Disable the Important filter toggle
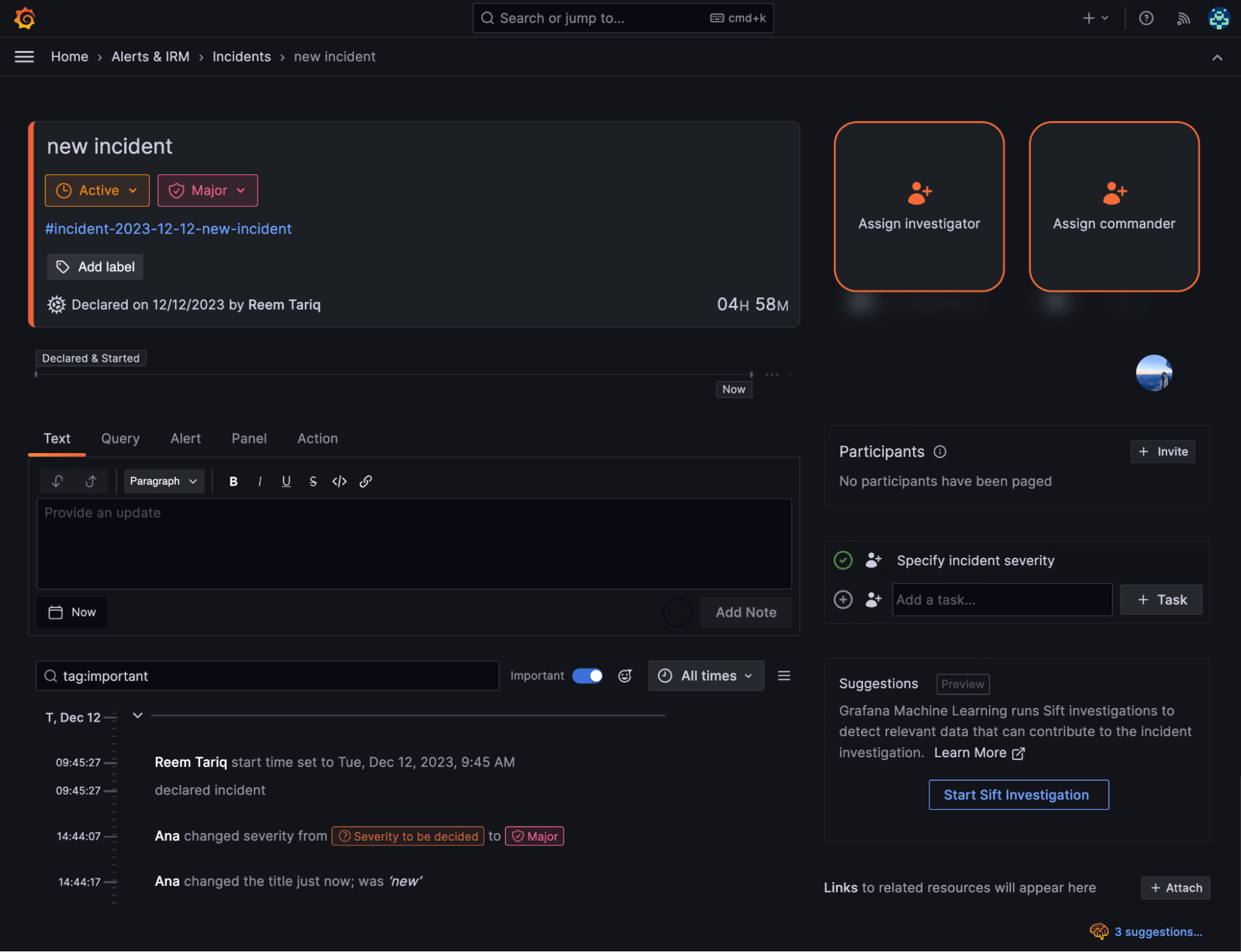Screen dimensions: 1241x952 pyautogui.click(x=587, y=676)
